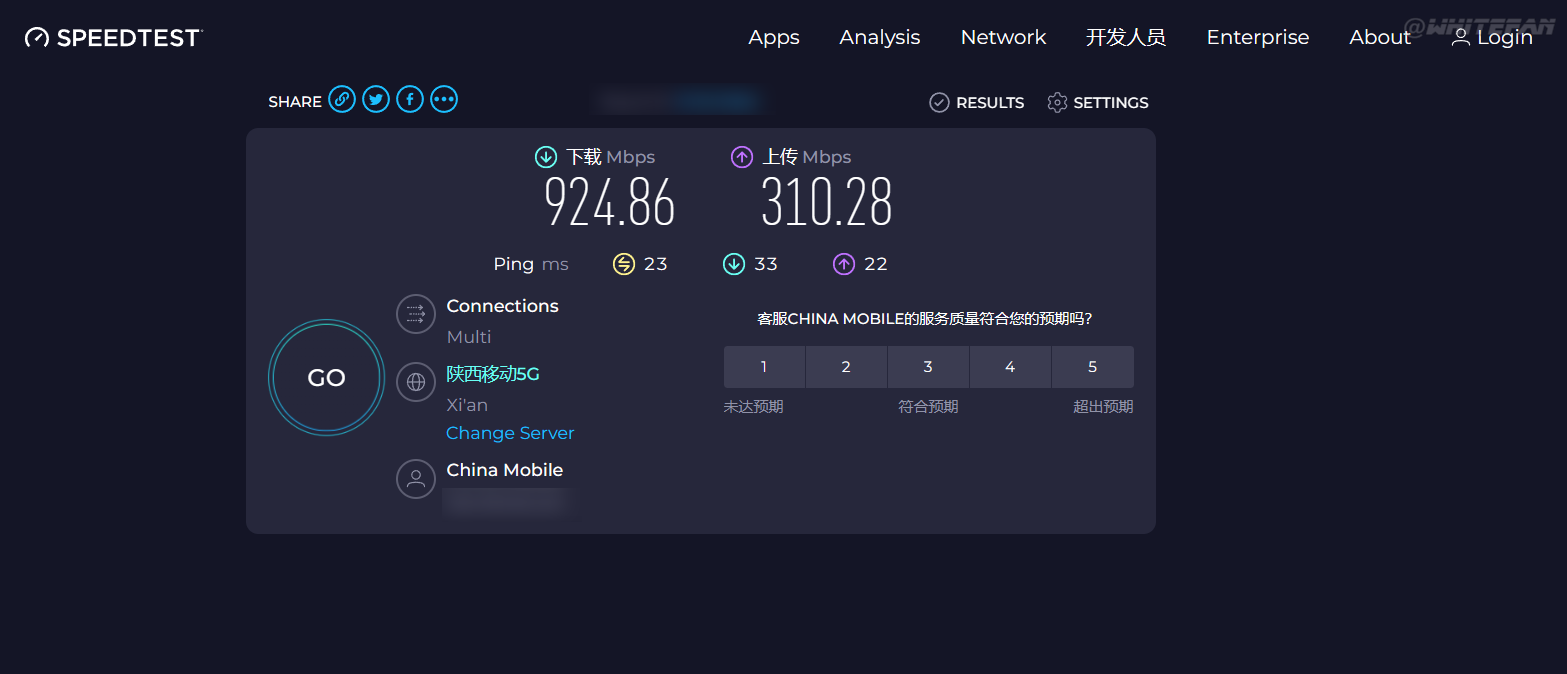This screenshot has height=674, width=1567.
Task: Rate service quality 1
Action: (764, 367)
